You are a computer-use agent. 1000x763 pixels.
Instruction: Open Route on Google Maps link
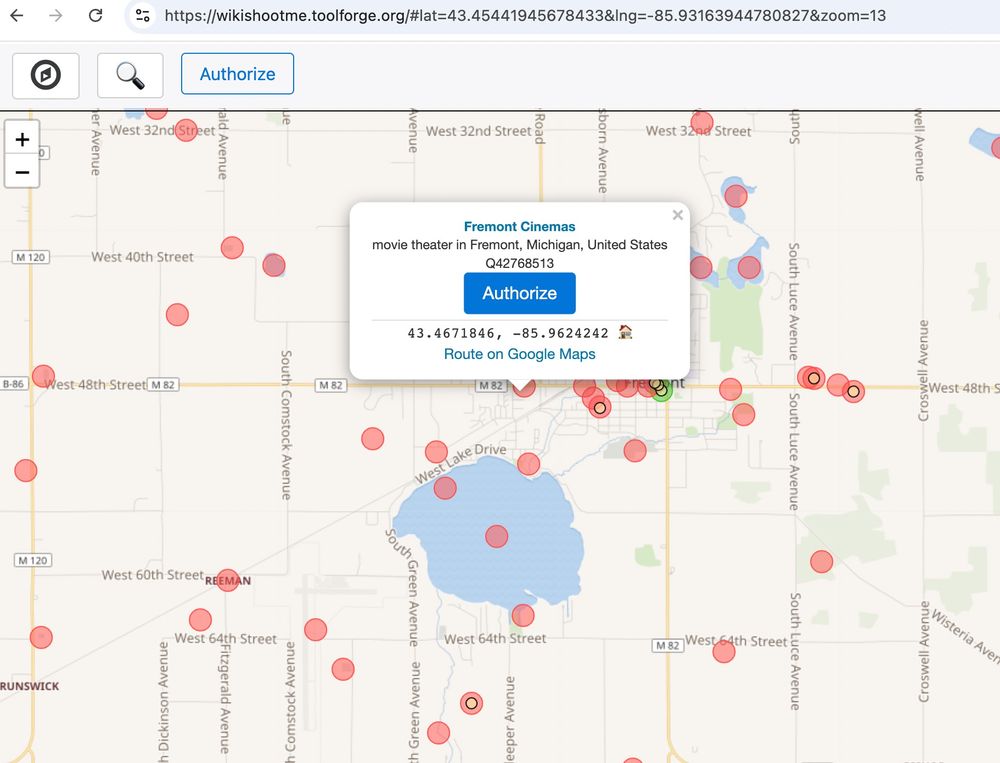coord(519,354)
